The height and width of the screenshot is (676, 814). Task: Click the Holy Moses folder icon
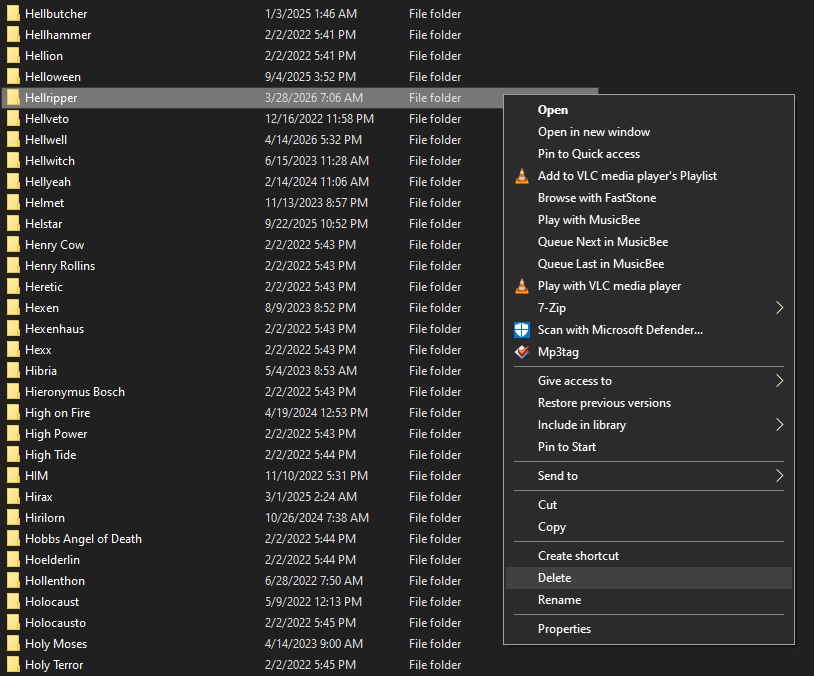point(13,644)
